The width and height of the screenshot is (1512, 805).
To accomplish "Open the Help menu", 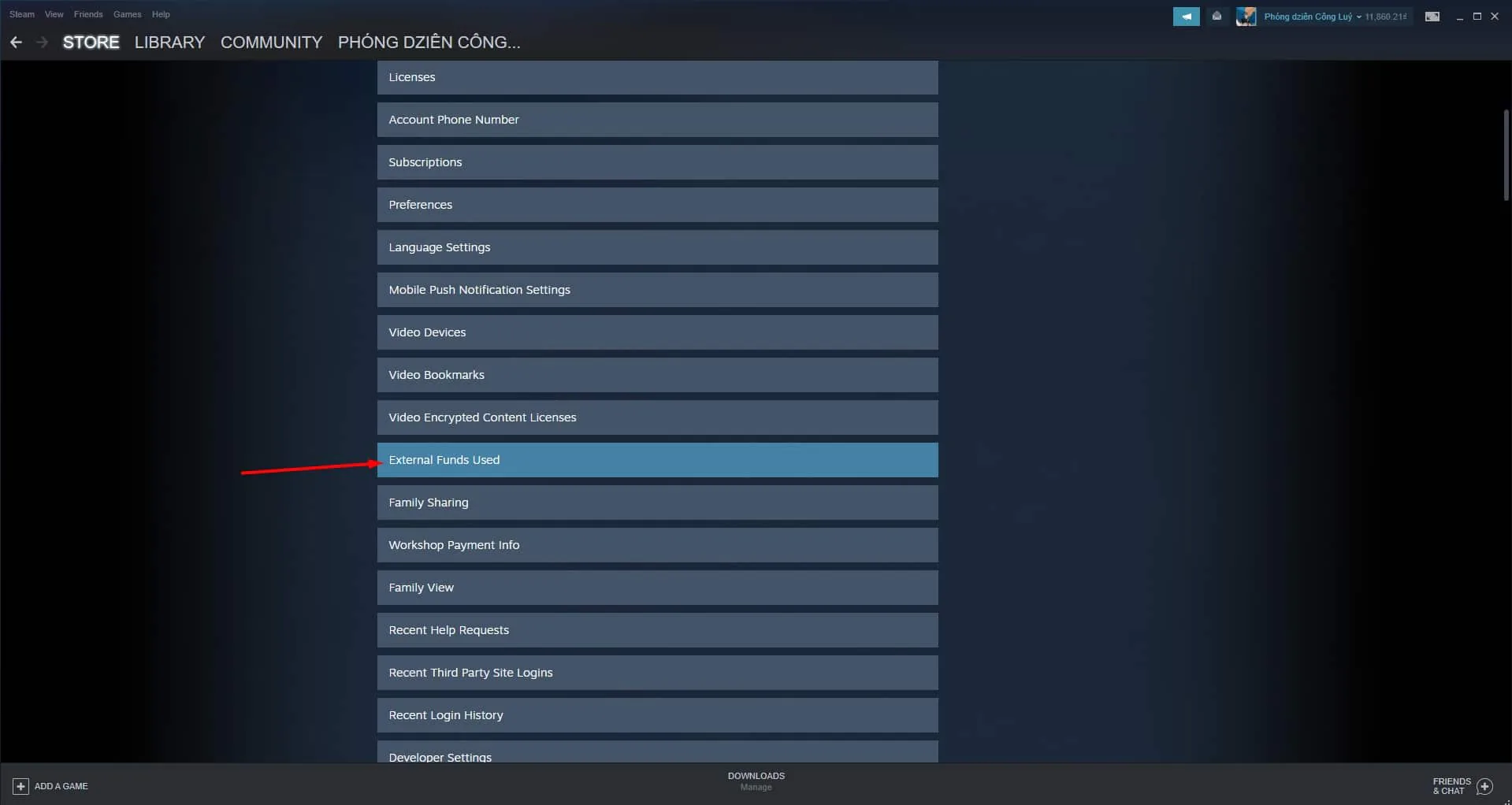I will tap(161, 14).
